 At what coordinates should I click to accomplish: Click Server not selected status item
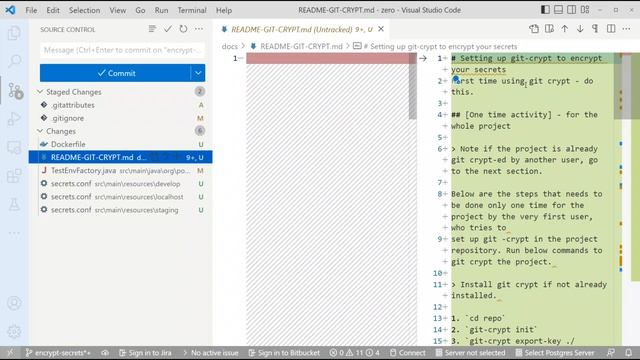[x=471, y=353]
